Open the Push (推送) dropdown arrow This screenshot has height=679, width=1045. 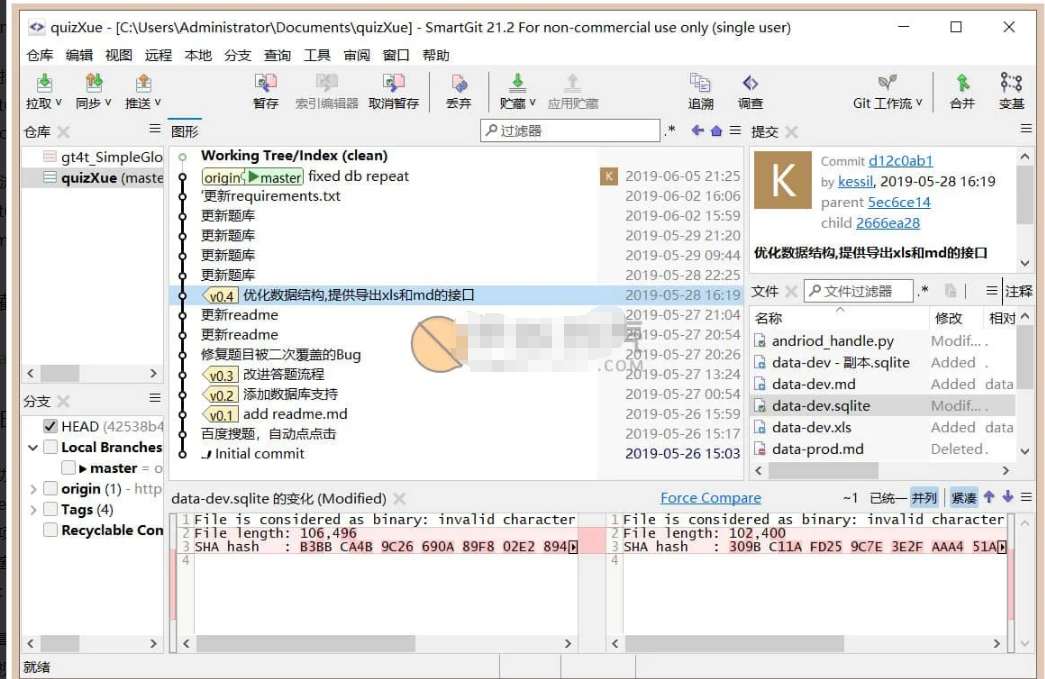click(x=157, y=103)
